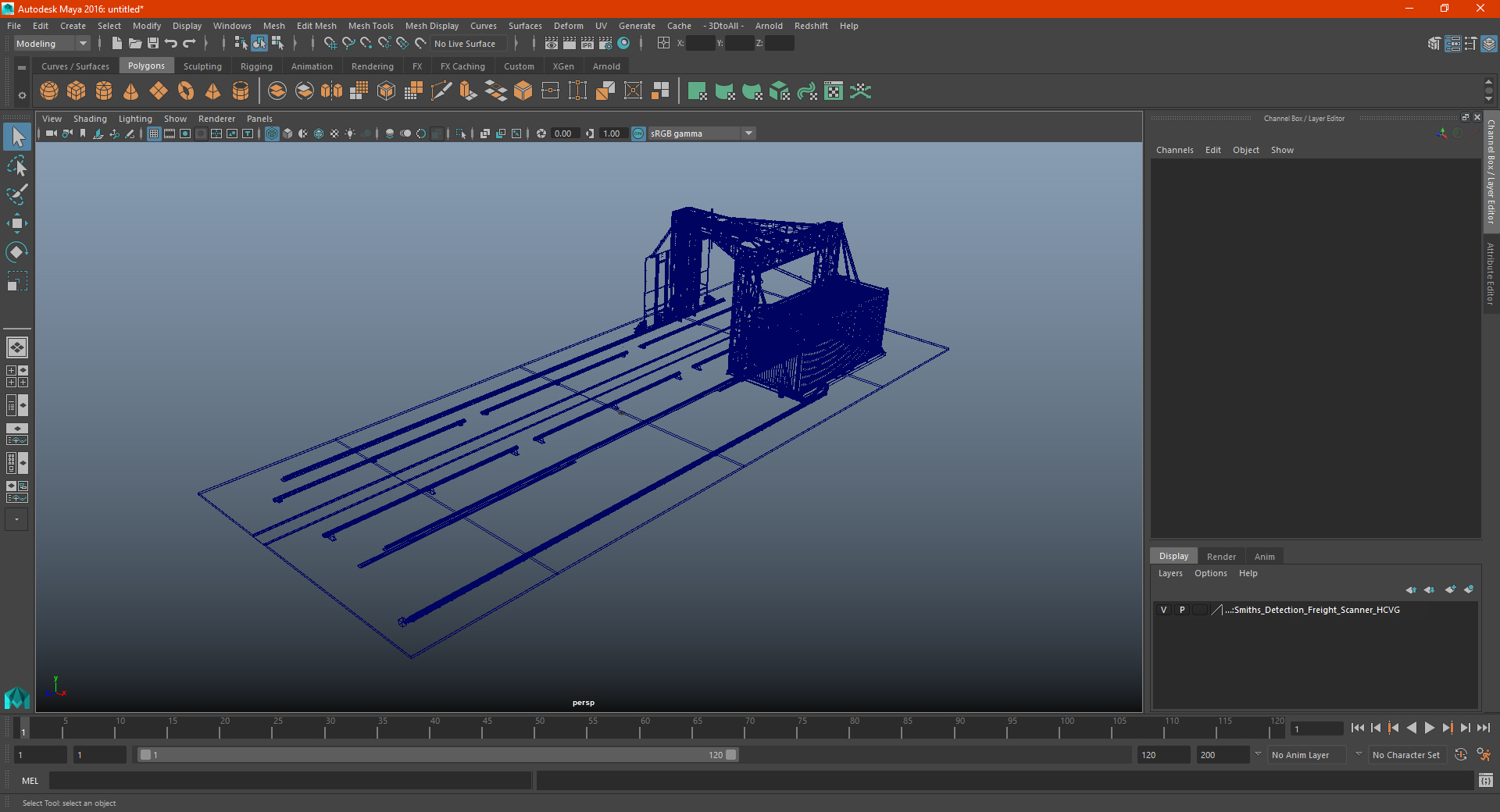
Task: Create a polygon plane from the shelf
Action: coord(159,91)
